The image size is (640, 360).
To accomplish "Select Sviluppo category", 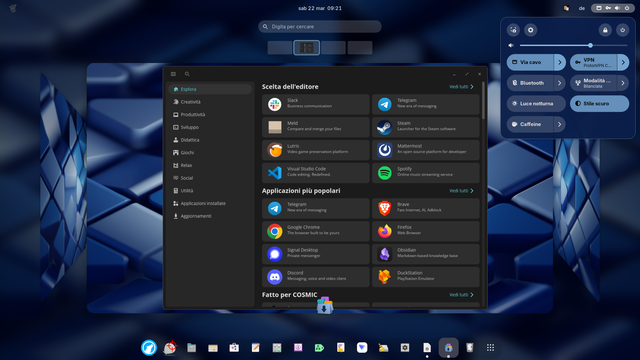I will pos(210,127).
